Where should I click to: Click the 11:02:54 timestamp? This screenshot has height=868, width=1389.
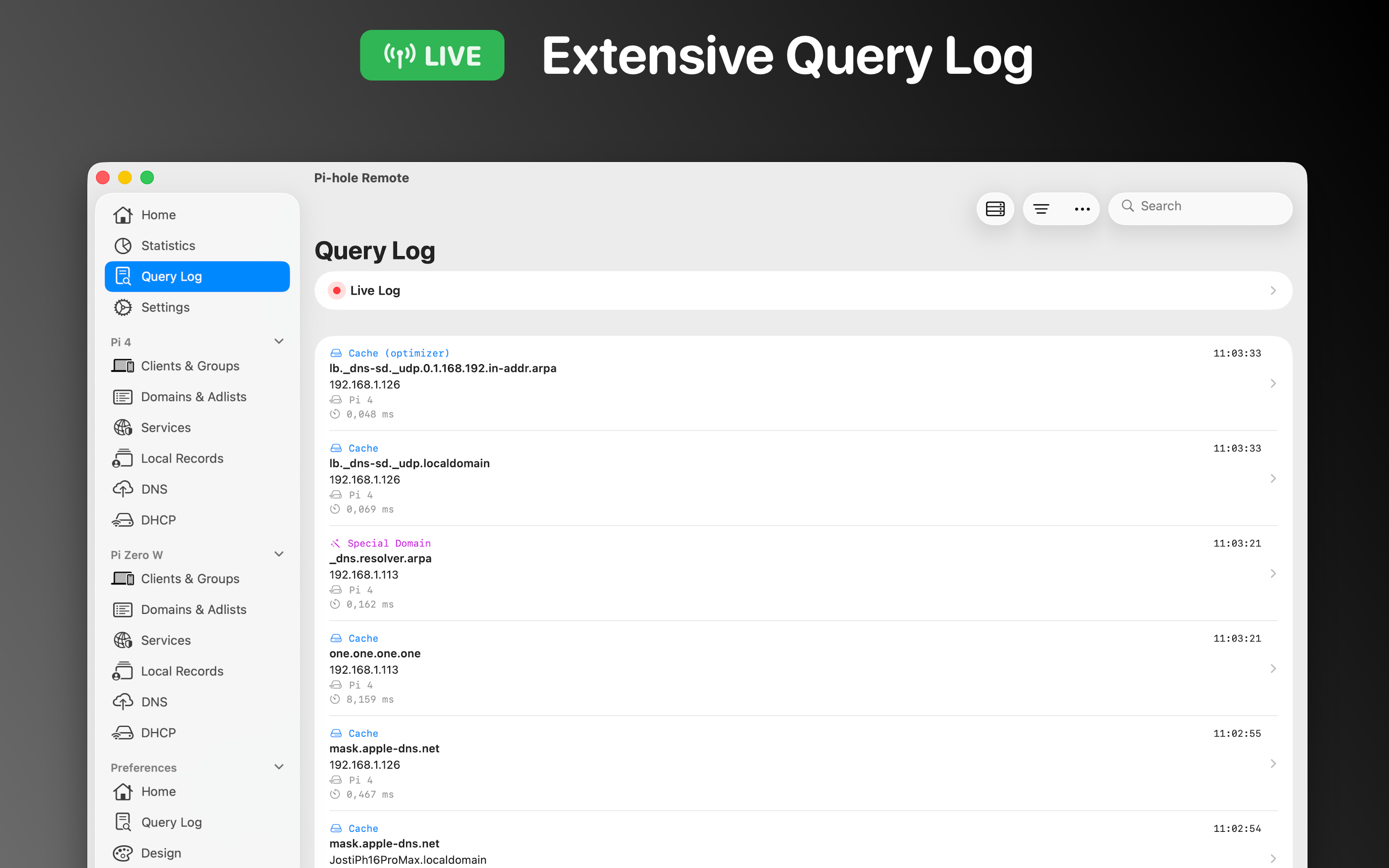click(x=1237, y=828)
